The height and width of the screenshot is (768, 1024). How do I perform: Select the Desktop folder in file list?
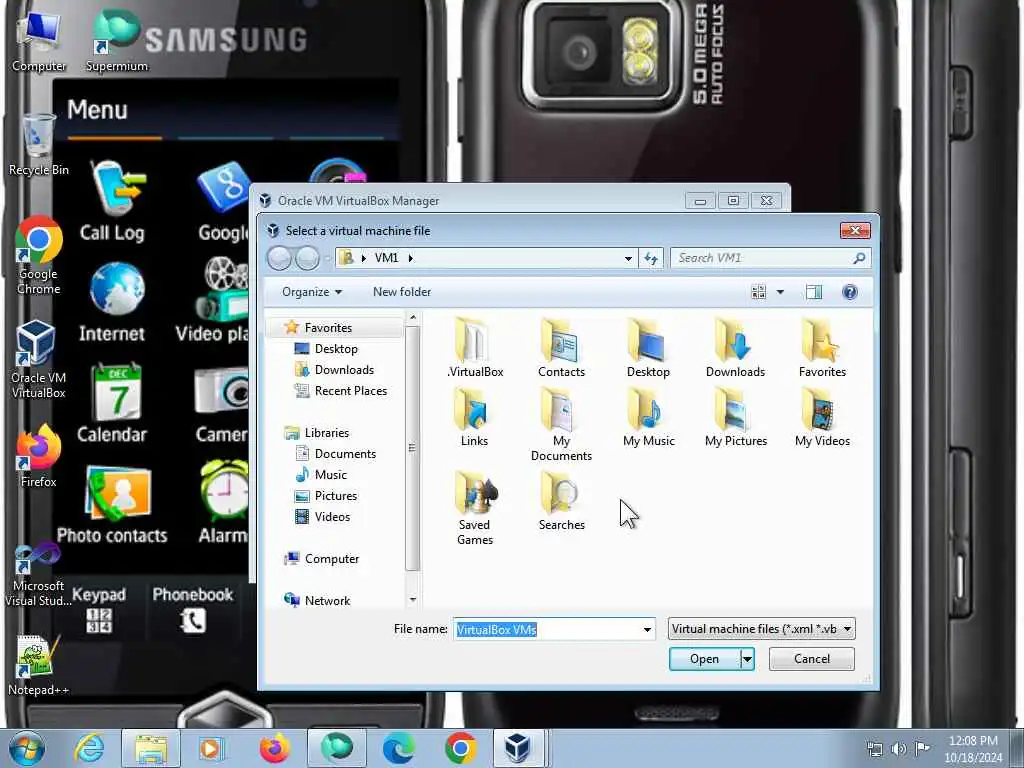click(x=648, y=348)
